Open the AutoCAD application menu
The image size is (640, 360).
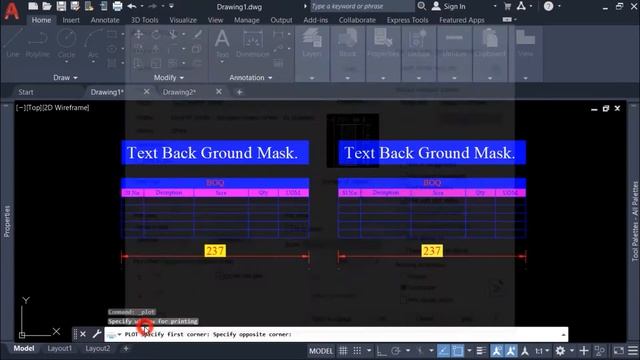pos(12,11)
